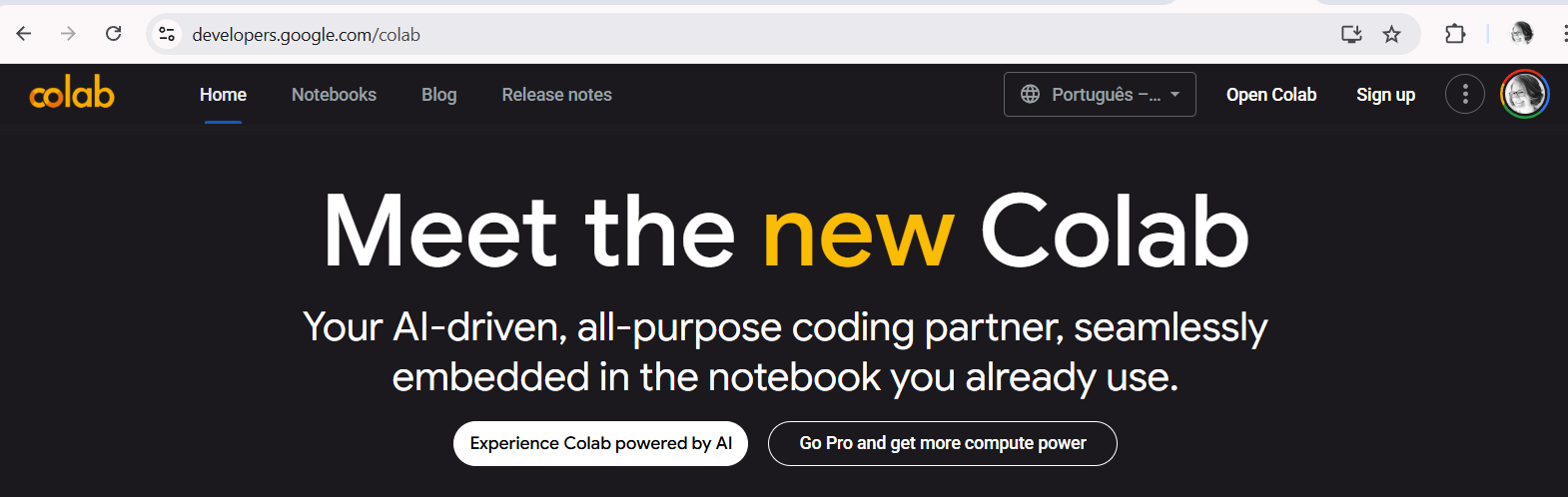The width and height of the screenshot is (1568, 497).
Task: View site information in address bar
Action: (167, 34)
